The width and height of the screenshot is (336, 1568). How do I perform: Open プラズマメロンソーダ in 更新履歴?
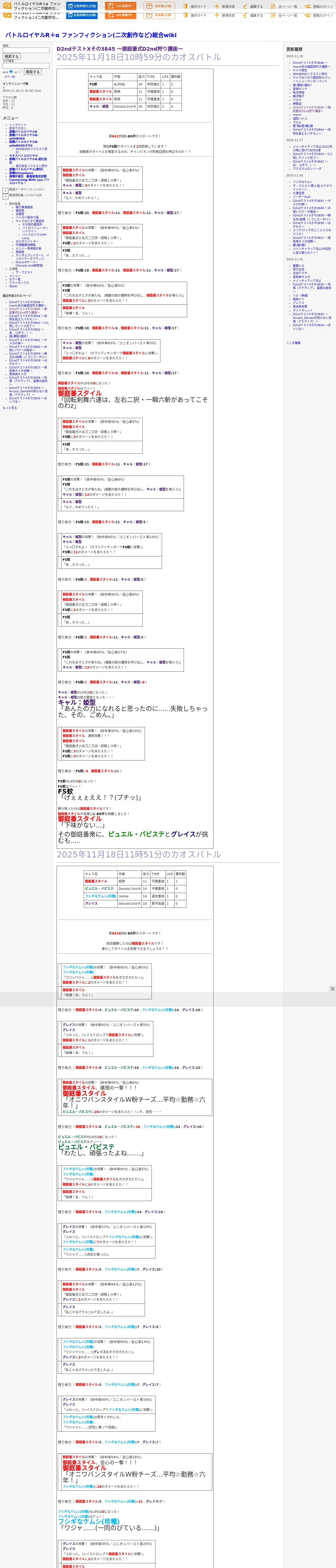pos(307,169)
